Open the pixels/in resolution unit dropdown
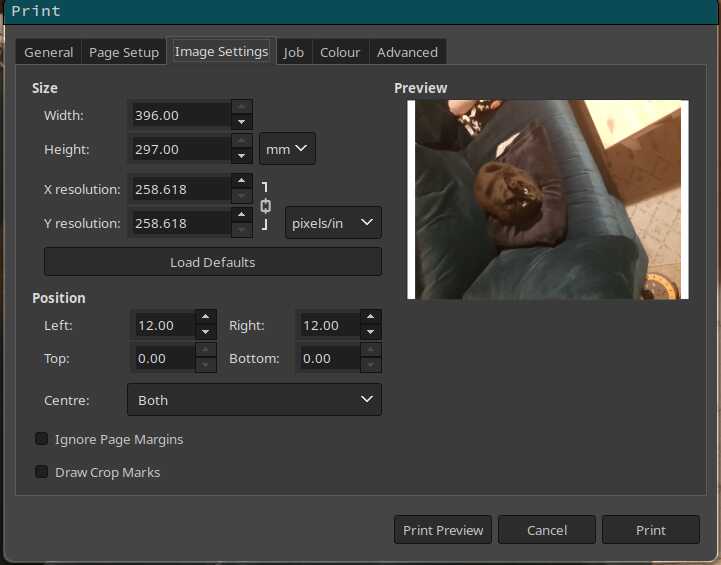 [333, 223]
